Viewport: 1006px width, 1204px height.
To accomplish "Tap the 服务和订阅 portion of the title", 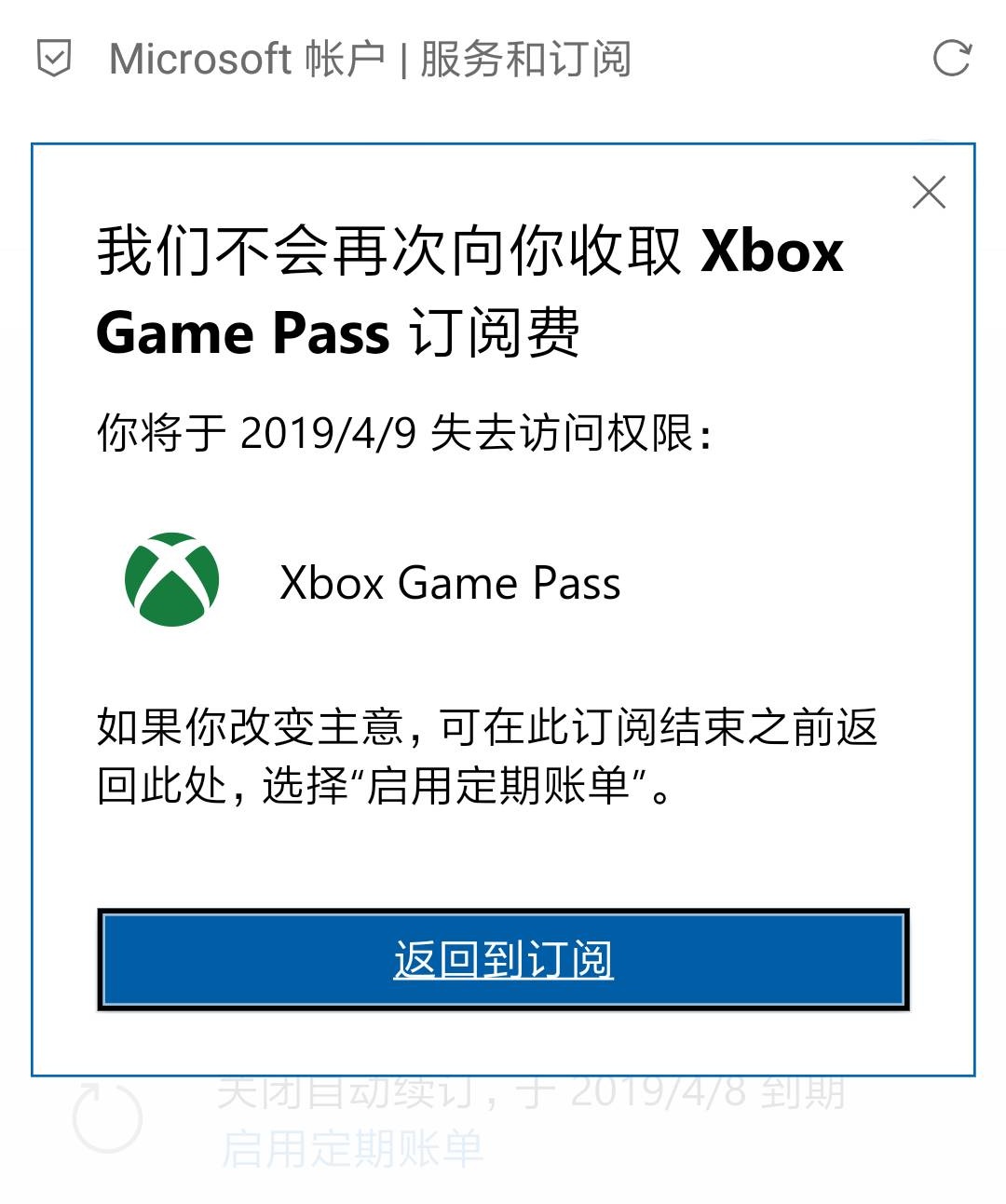I will [x=525, y=60].
